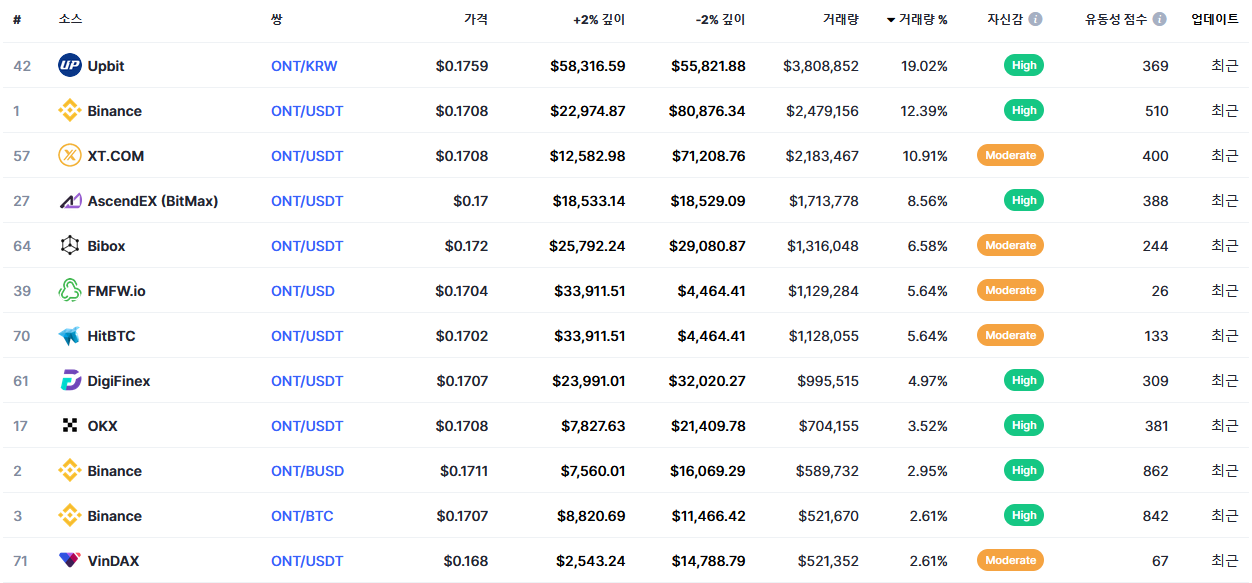Select +2% depth $2,543.24 in VinDAX row
Image resolution: width=1252 pixels, height=583 pixels.
(592, 561)
